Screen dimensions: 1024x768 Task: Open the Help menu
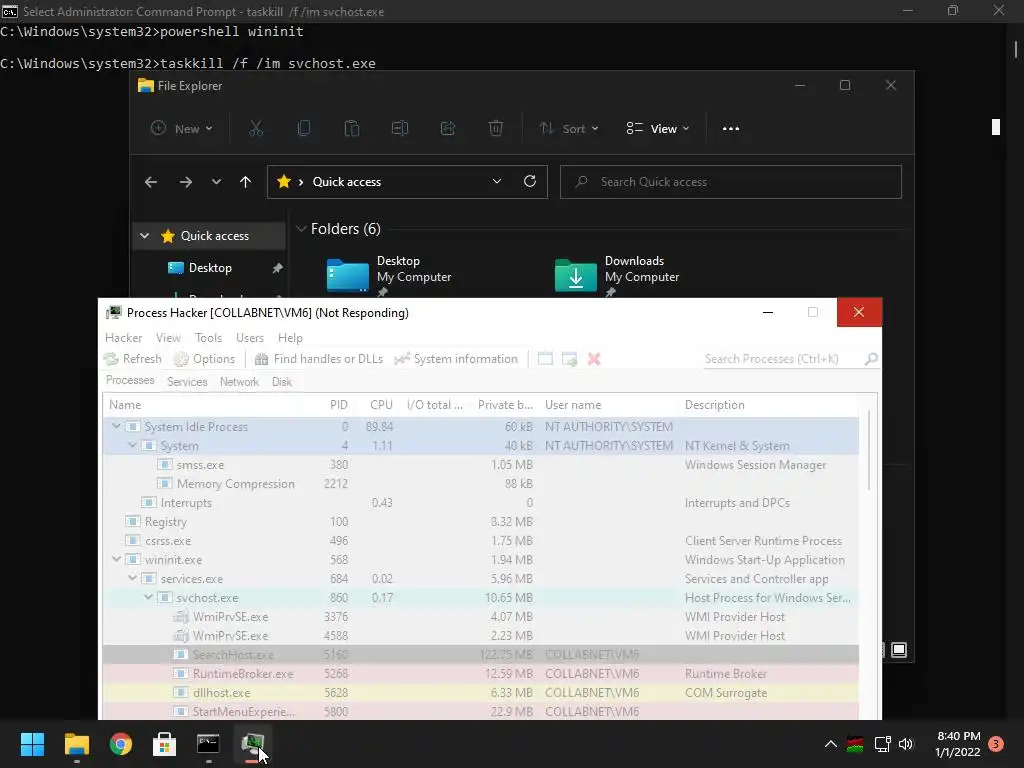coord(290,338)
